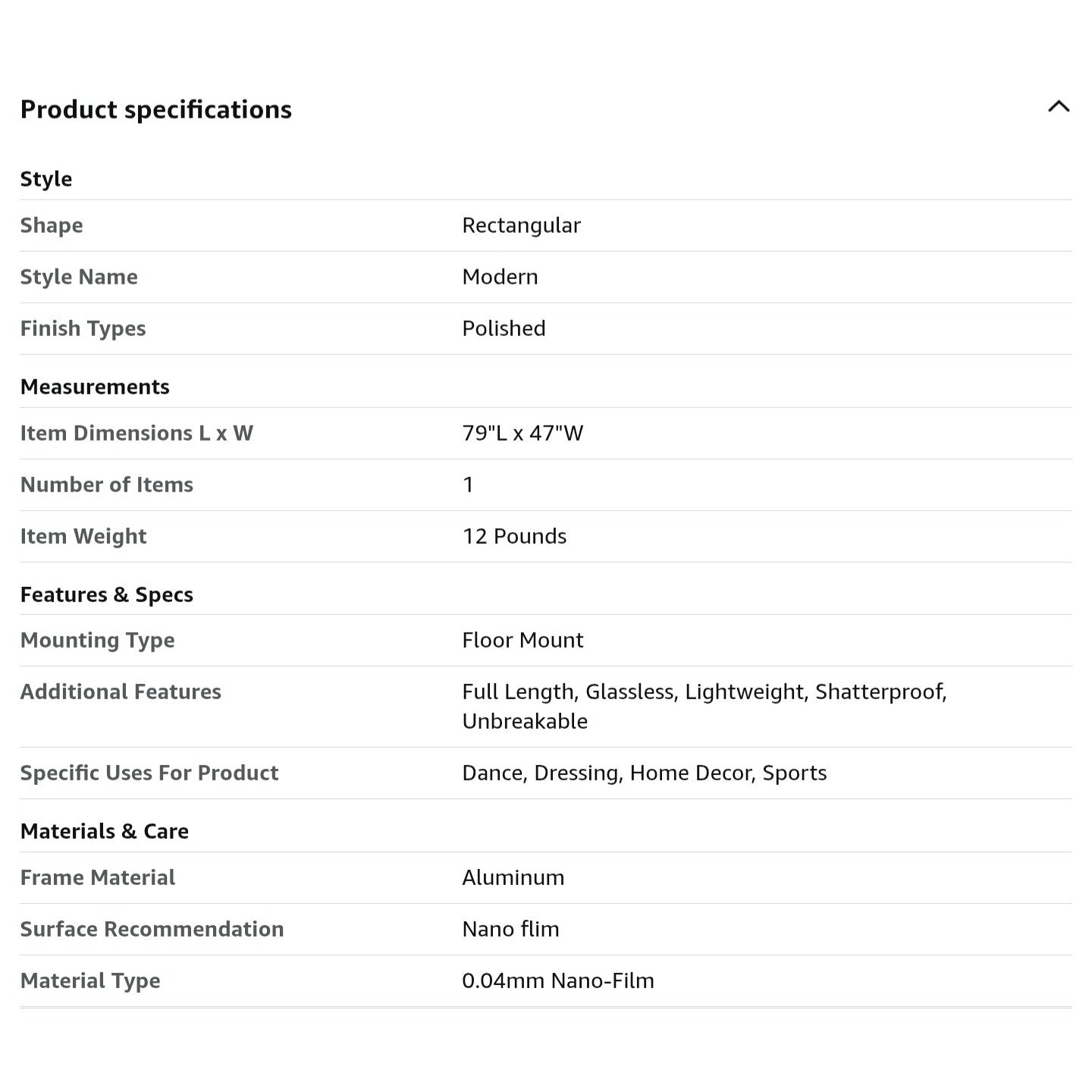Click the Additional Features label

click(121, 692)
